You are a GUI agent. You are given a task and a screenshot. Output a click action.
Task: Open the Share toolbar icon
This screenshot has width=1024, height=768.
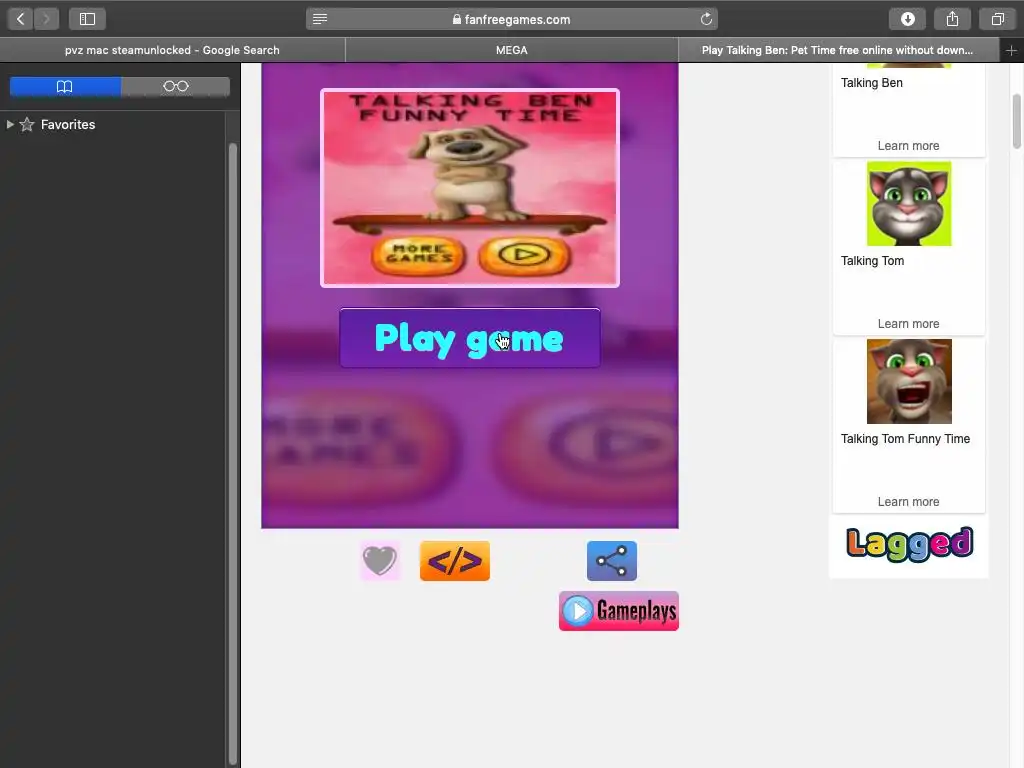pos(952,19)
